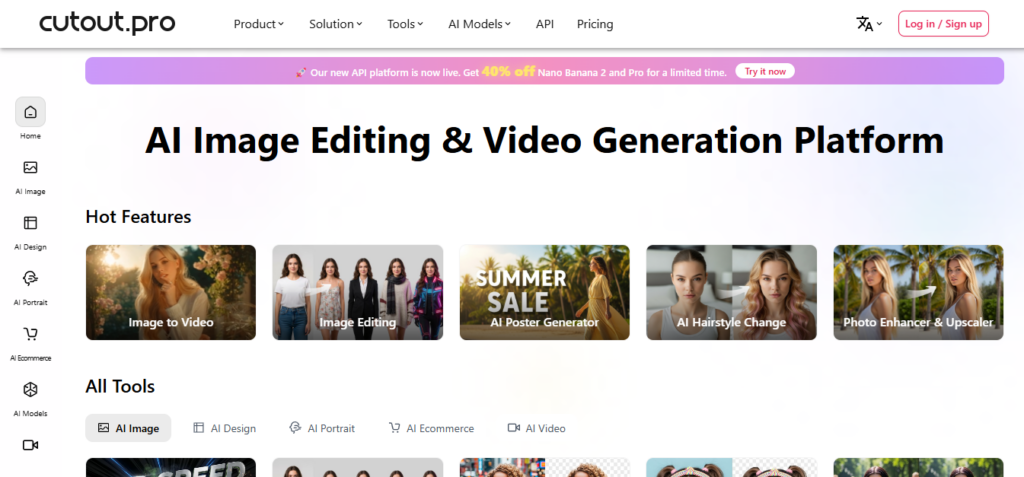Screen dimensions: 1024x477
Task: Click the Home icon in sidebar
Action: (30, 112)
